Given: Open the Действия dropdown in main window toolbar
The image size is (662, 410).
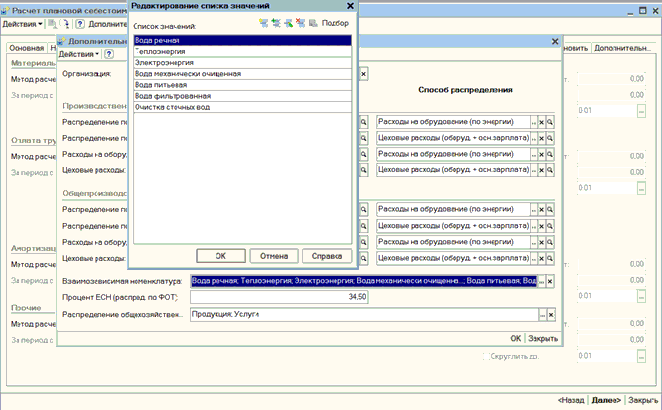Looking at the screenshot, I should pos(22,24).
